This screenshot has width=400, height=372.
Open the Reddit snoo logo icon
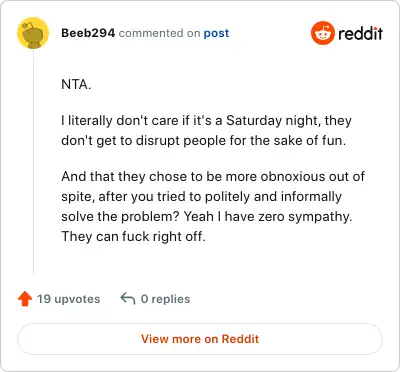click(322, 33)
